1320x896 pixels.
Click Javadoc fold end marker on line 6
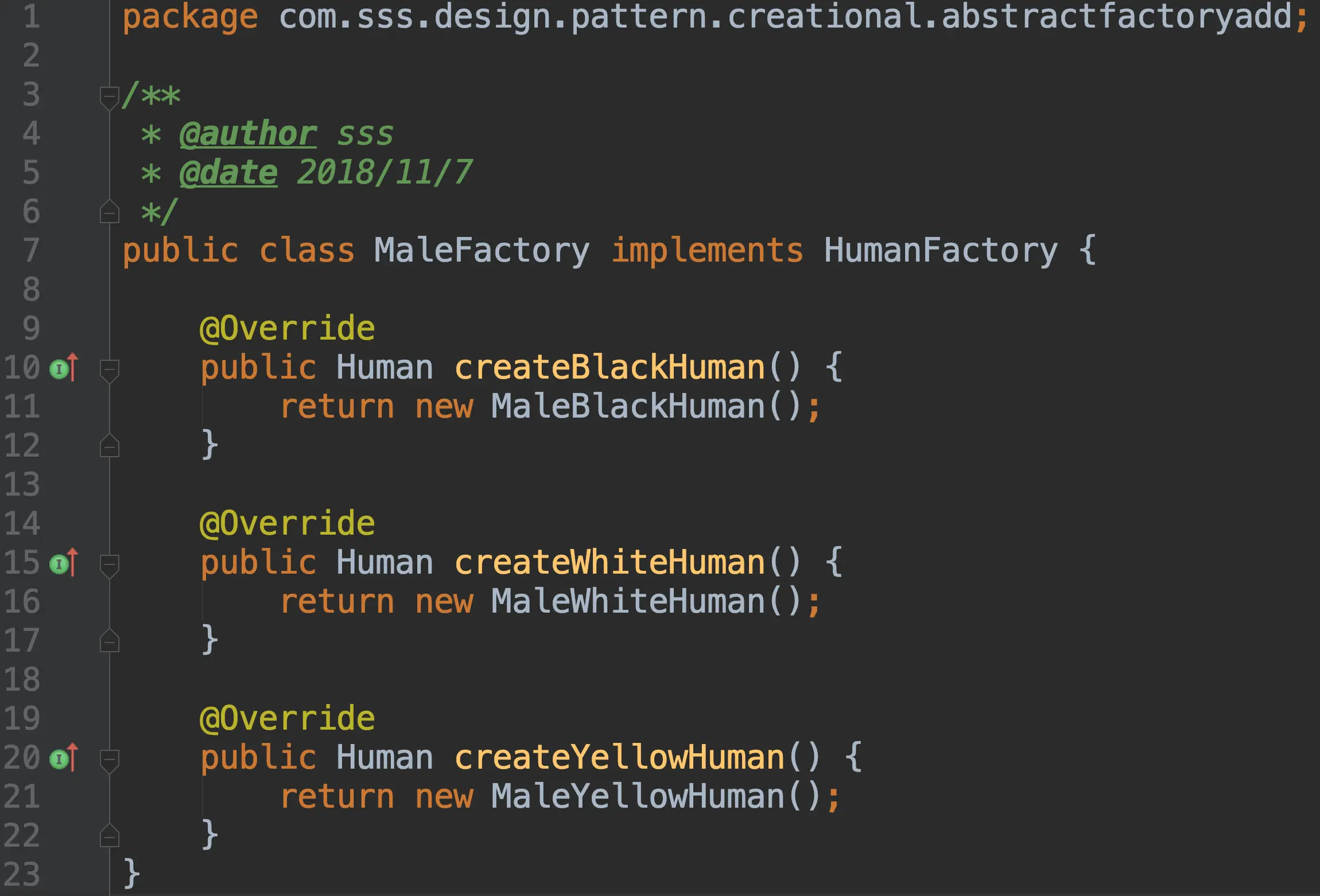tap(109, 212)
